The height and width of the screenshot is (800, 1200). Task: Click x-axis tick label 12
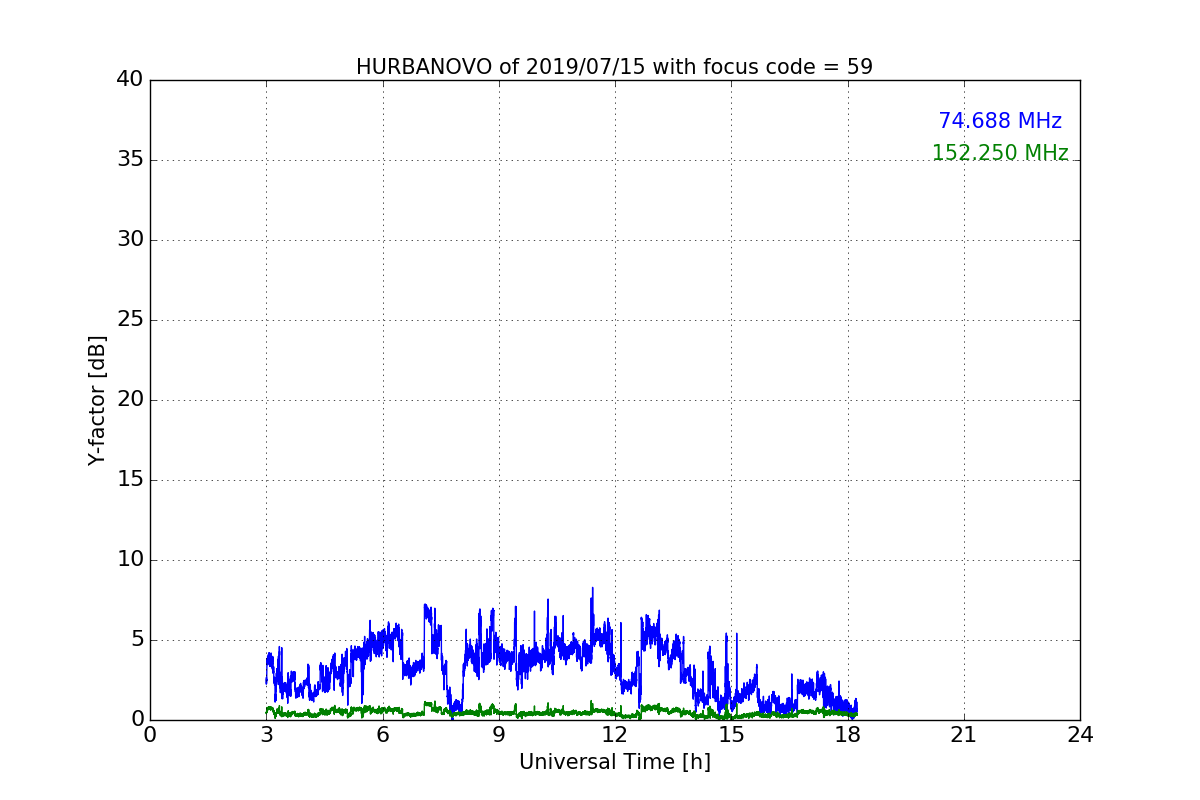coord(615,734)
